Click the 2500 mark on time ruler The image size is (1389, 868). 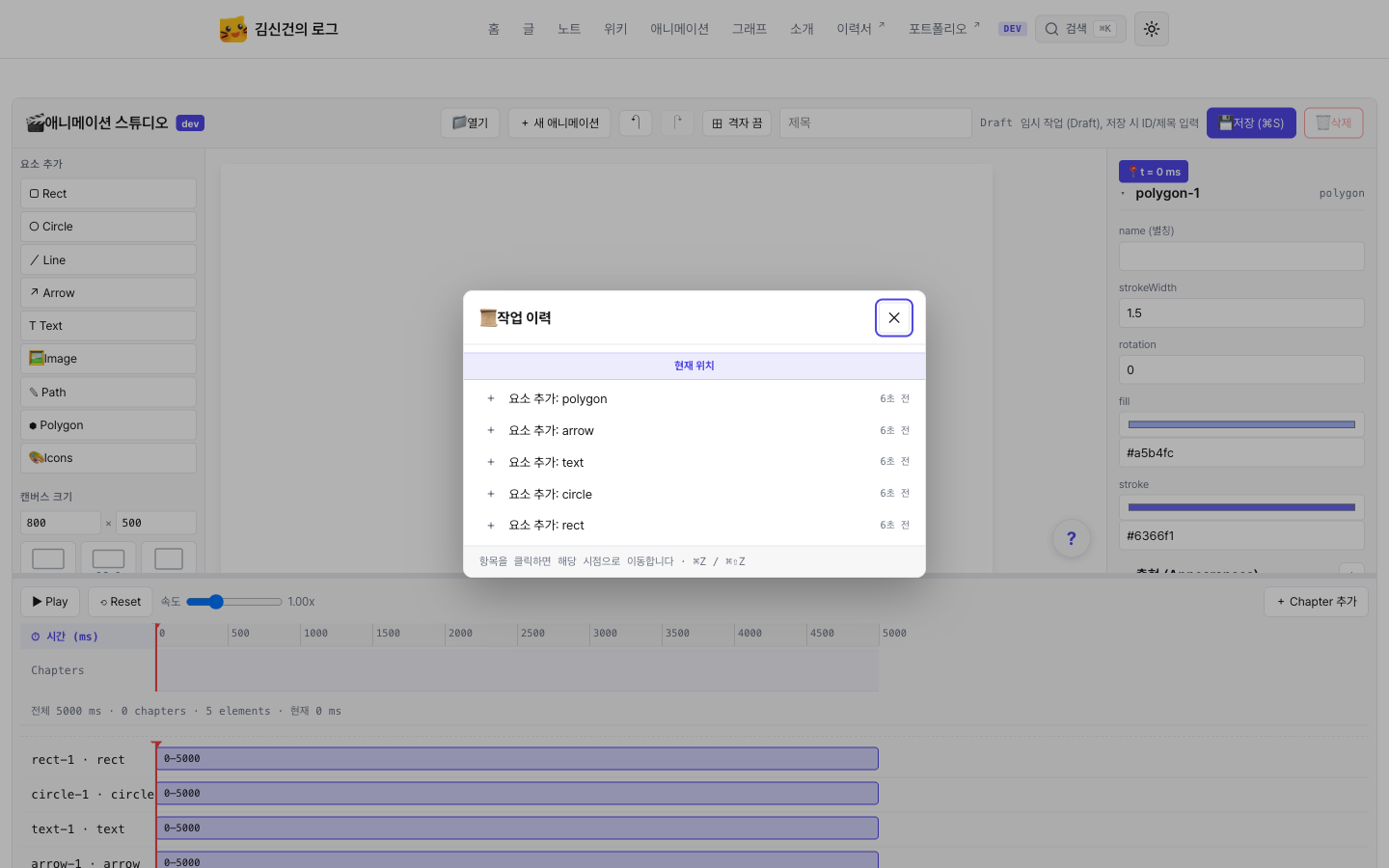(x=532, y=634)
